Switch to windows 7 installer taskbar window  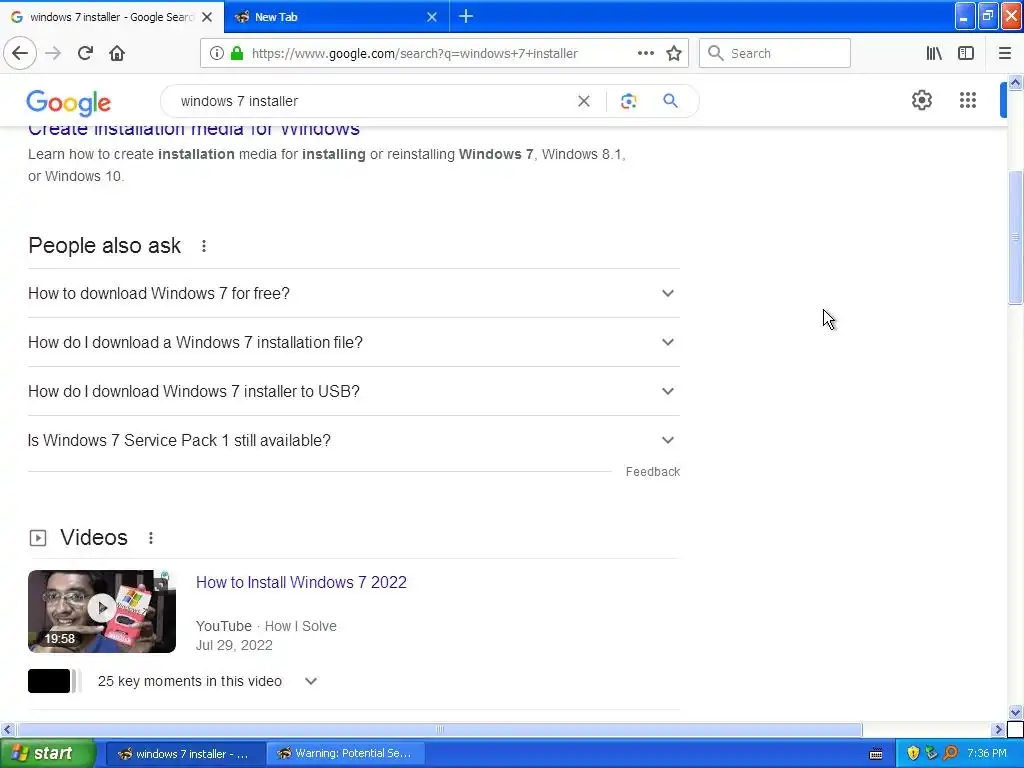(185, 754)
